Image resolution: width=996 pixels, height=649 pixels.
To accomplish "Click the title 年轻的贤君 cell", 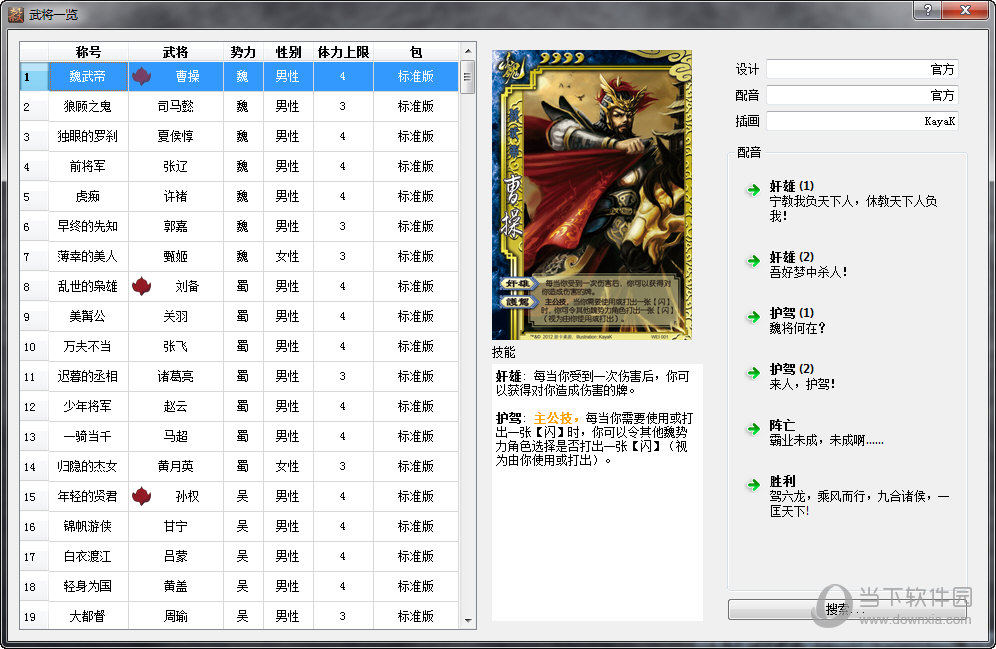I will click(x=88, y=497).
